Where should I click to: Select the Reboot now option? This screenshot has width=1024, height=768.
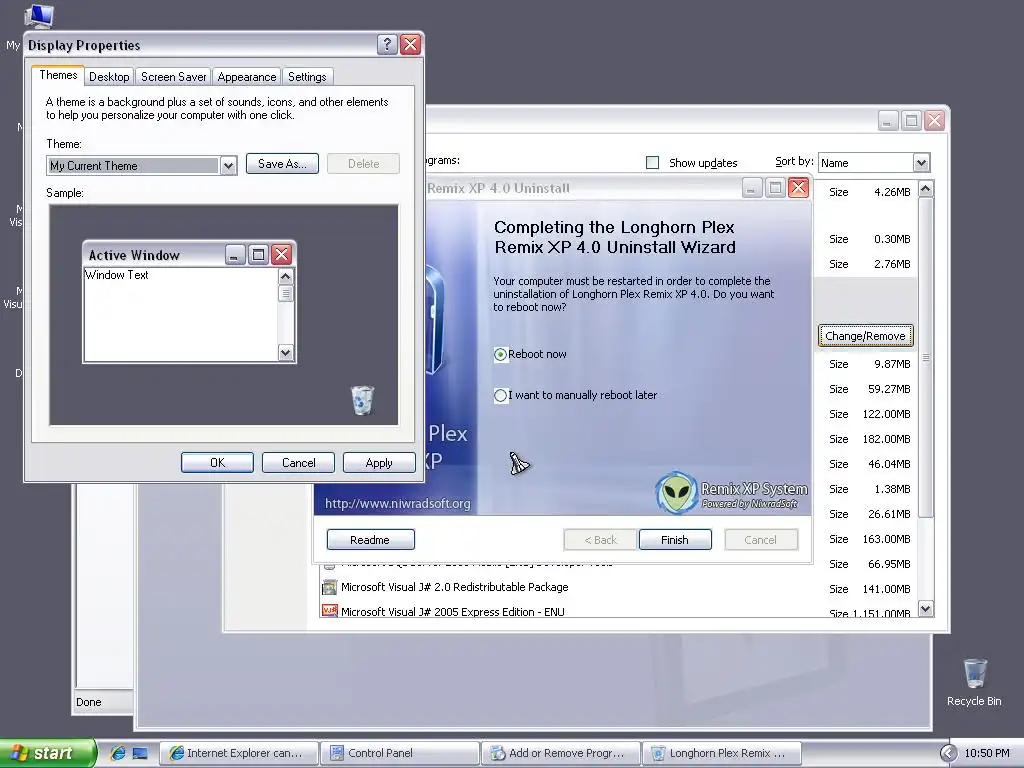[x=501, y=355]
